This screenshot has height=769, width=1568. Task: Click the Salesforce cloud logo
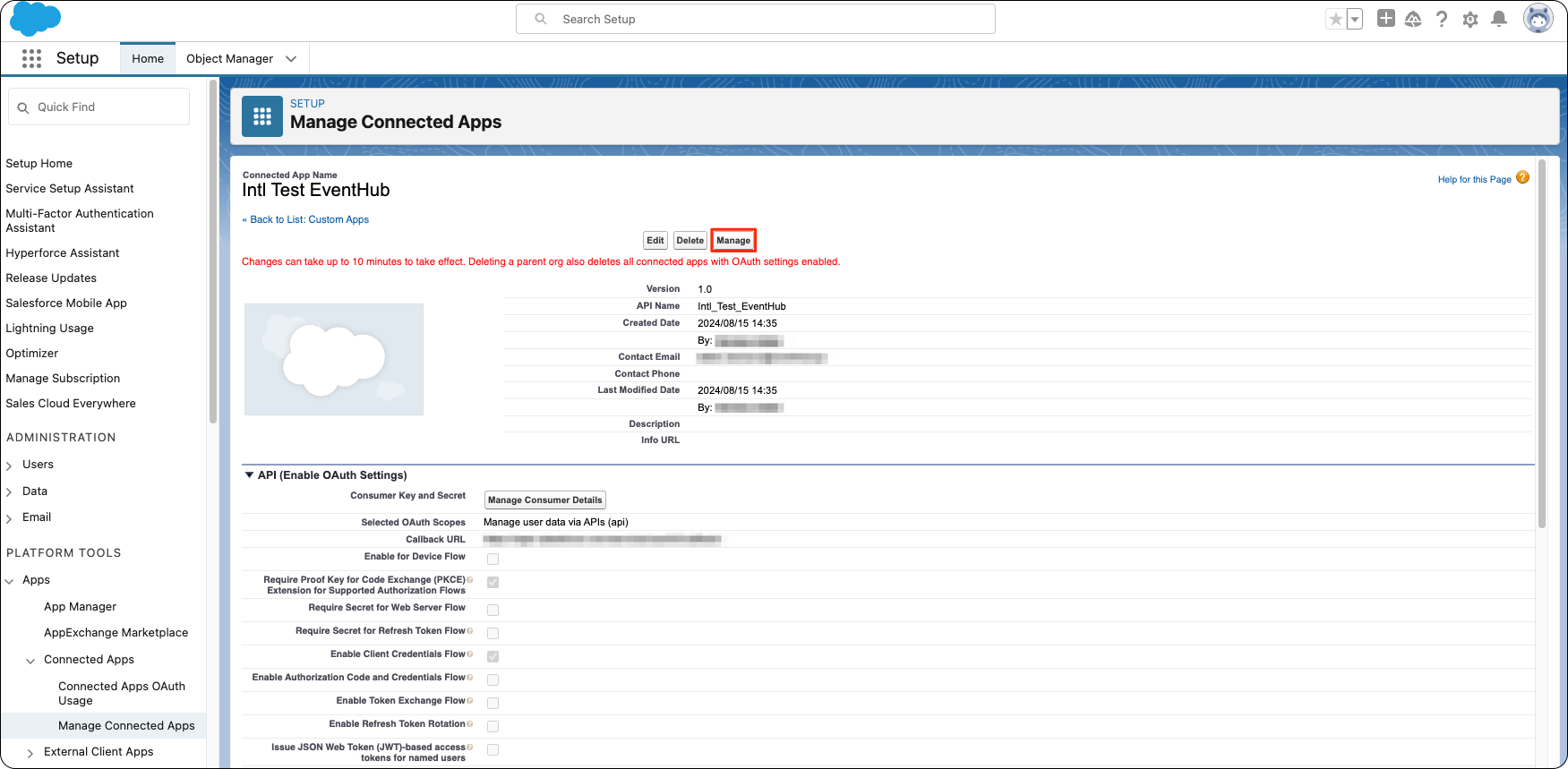click(36, 18)
